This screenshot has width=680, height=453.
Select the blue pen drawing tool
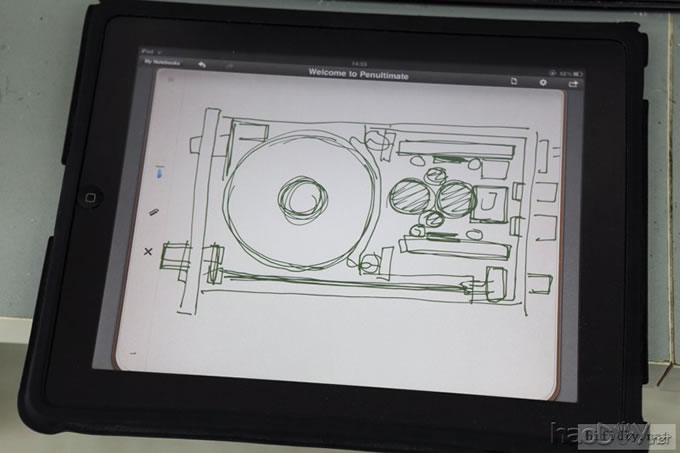(159, 175)
